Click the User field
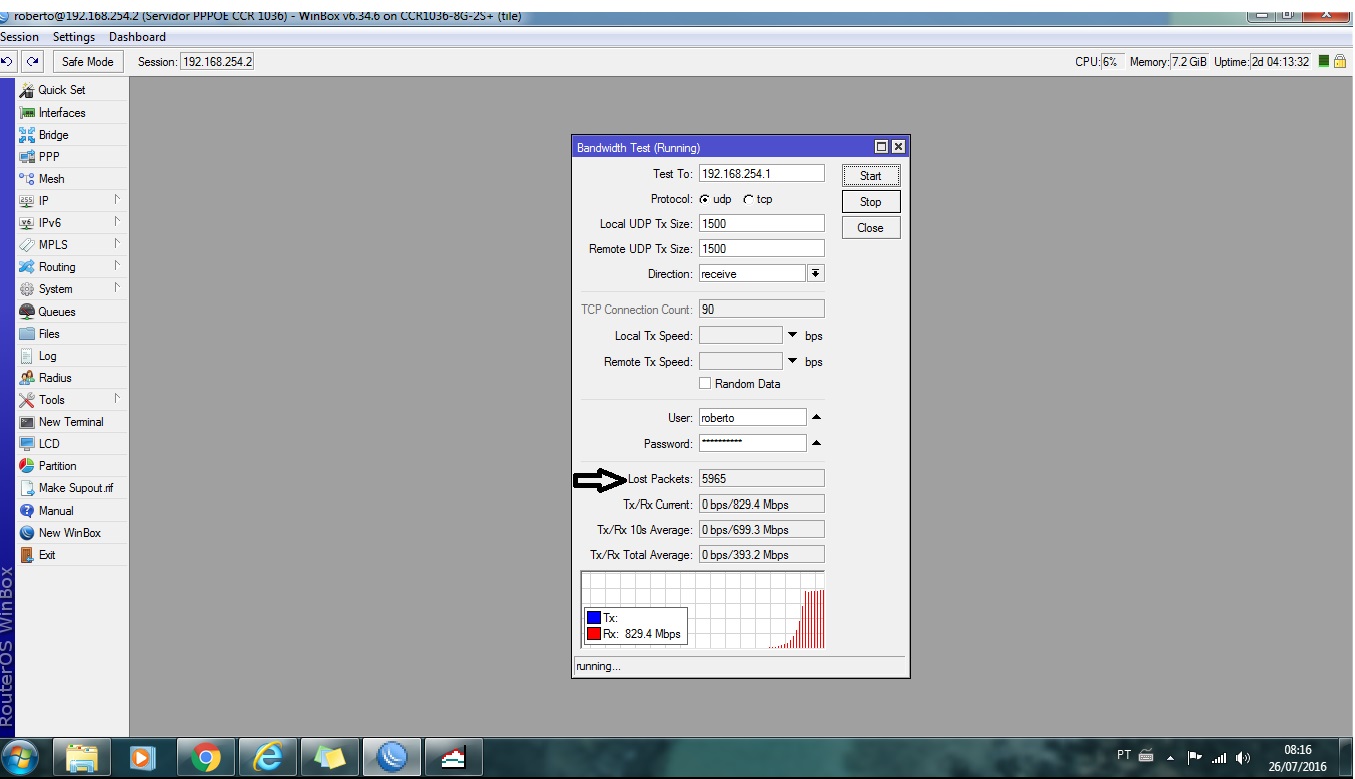This screenshot has height=779, width=1355. [752, 418]
